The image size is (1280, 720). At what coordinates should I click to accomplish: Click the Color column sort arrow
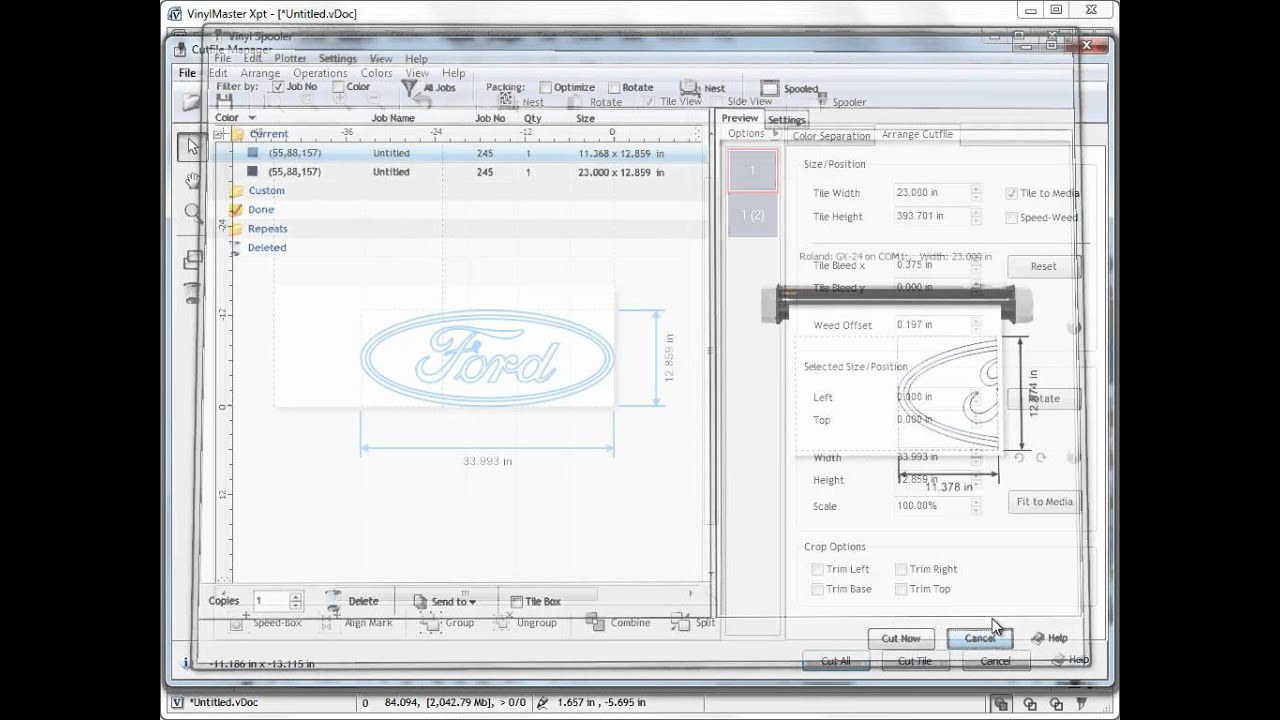click(252, 118)
